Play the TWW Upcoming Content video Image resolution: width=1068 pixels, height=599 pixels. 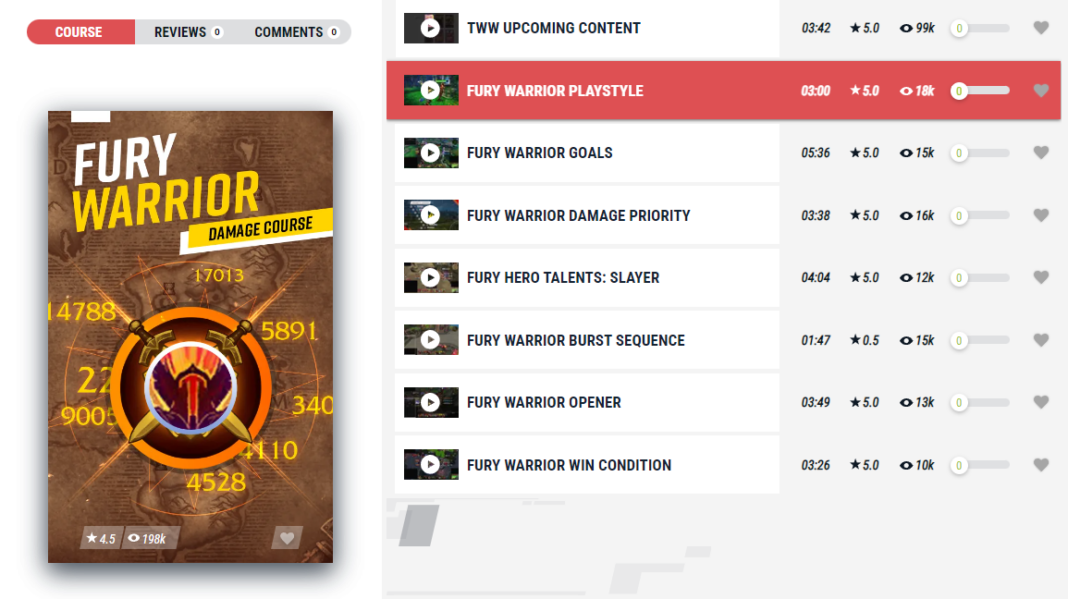click(x=430, y=28)
